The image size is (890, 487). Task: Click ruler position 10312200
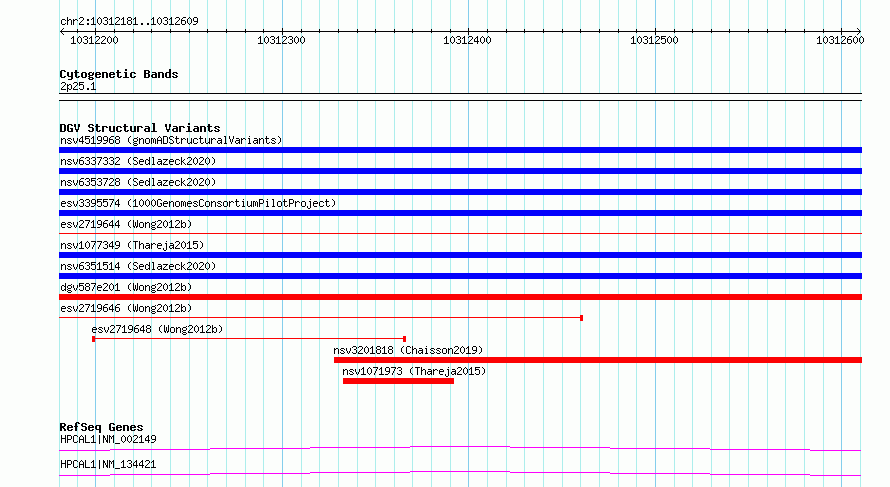[x=94, y=40]
